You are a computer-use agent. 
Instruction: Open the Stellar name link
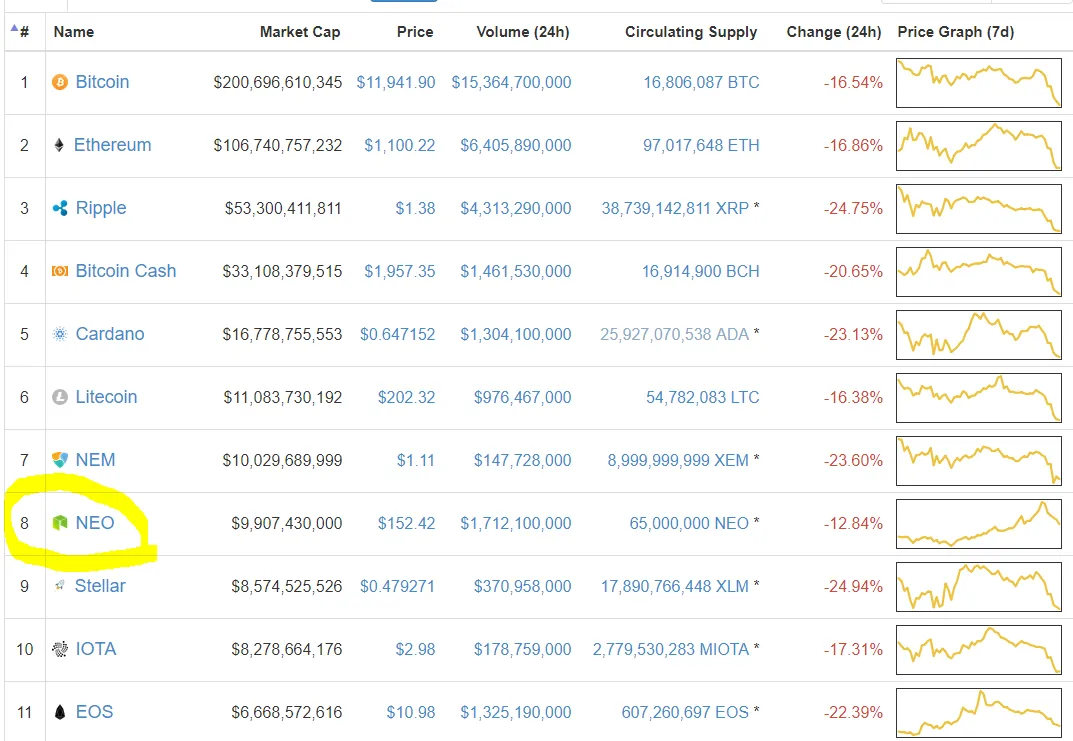coord(100,586)
